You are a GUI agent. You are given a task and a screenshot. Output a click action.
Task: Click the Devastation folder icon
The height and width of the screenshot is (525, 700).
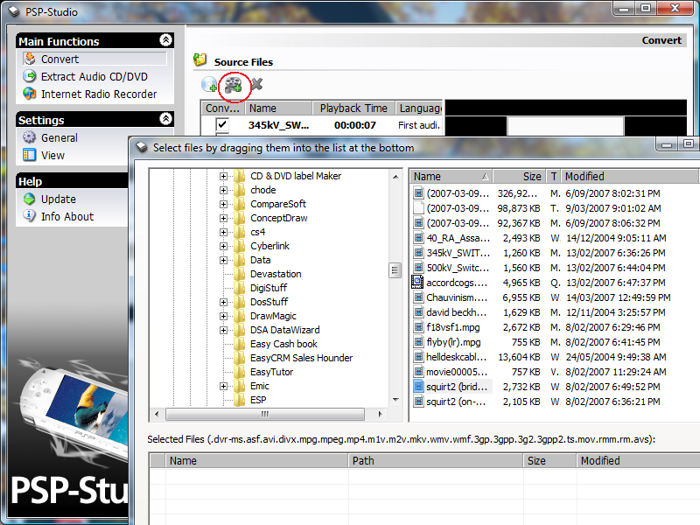coord(240,274)
